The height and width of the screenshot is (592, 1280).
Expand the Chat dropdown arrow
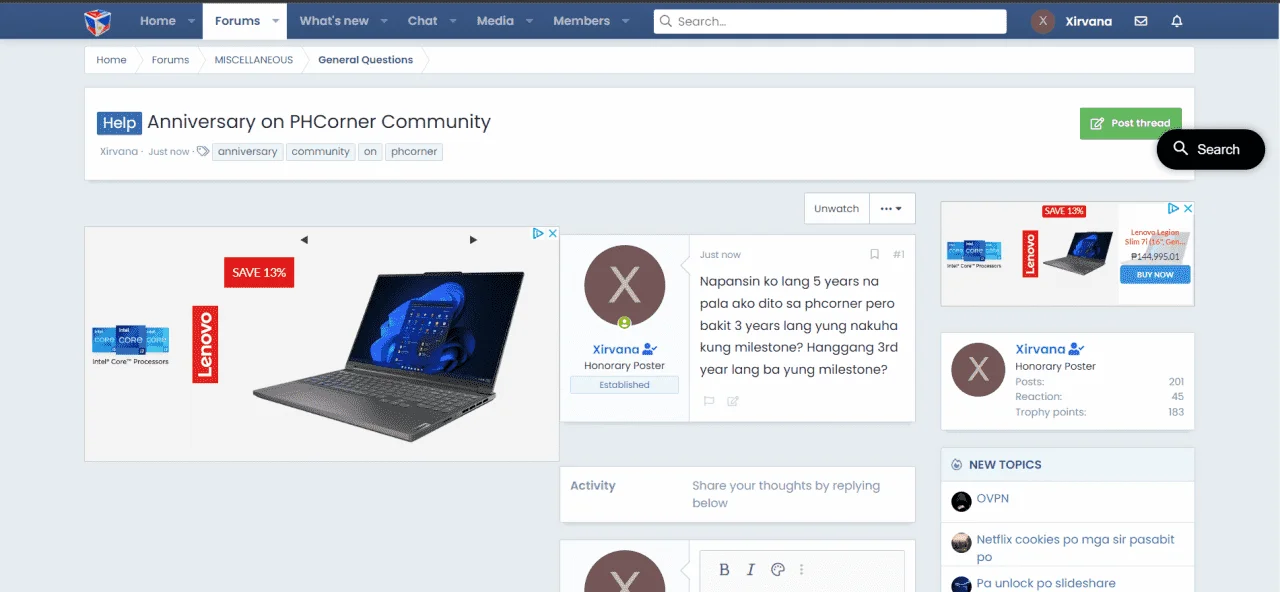453,21
